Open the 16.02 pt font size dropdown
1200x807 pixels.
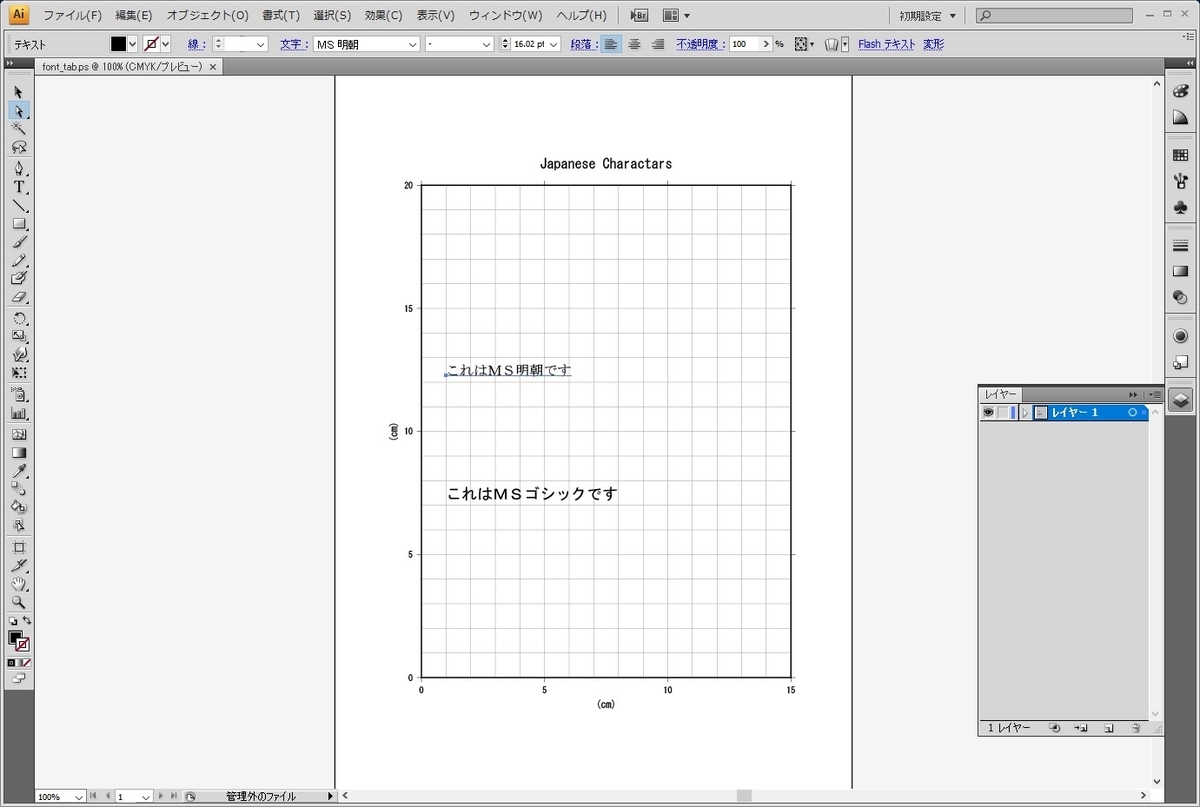(x=554, y=44)
